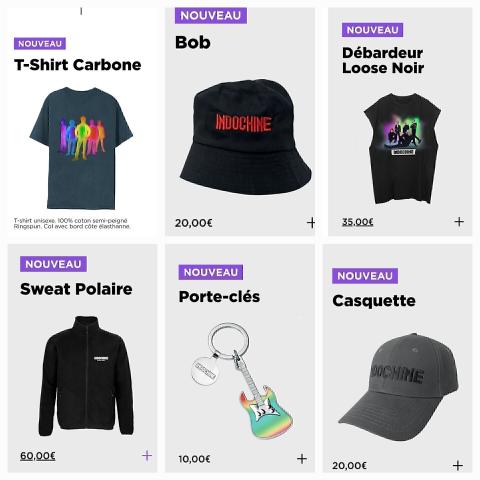The width and height of the screenshot is (480, 480).
Task: View the sleeveless Débardeur Loose Noir image
Action: [x=402, y=149]
